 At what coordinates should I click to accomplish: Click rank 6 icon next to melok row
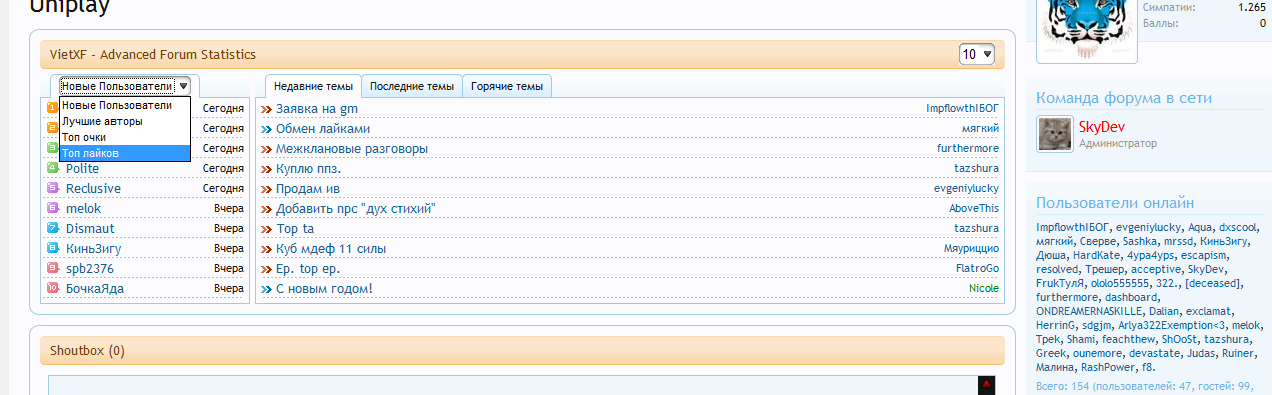click(52, 208)
